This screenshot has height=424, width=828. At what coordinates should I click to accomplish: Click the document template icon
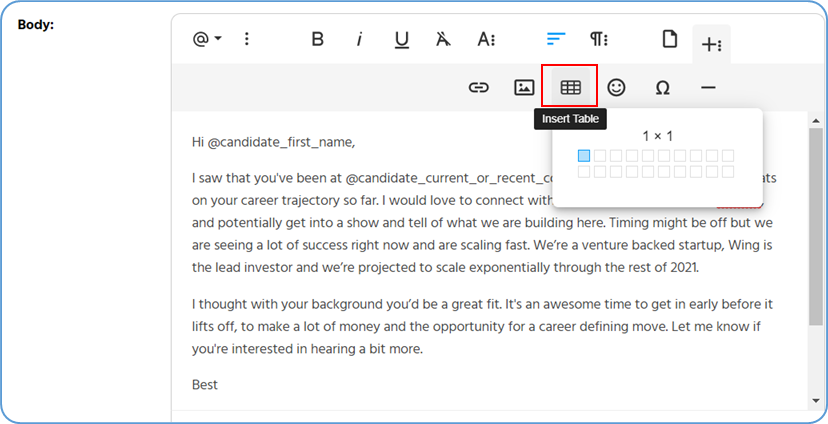pos(669,40)
